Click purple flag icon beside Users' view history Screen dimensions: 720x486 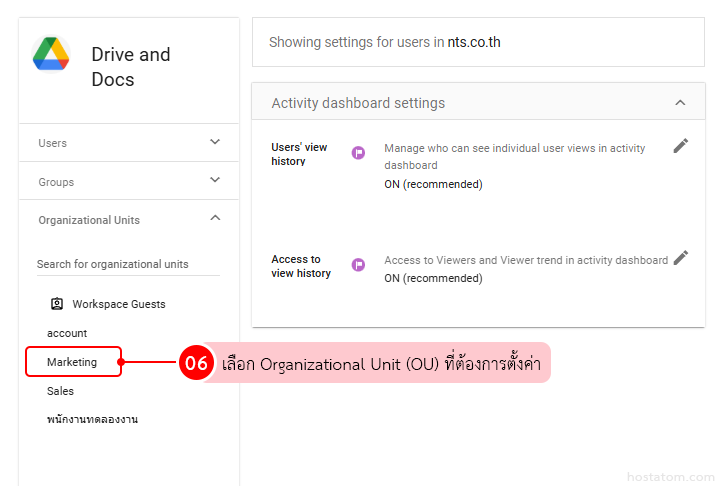[x=358, y=153]
